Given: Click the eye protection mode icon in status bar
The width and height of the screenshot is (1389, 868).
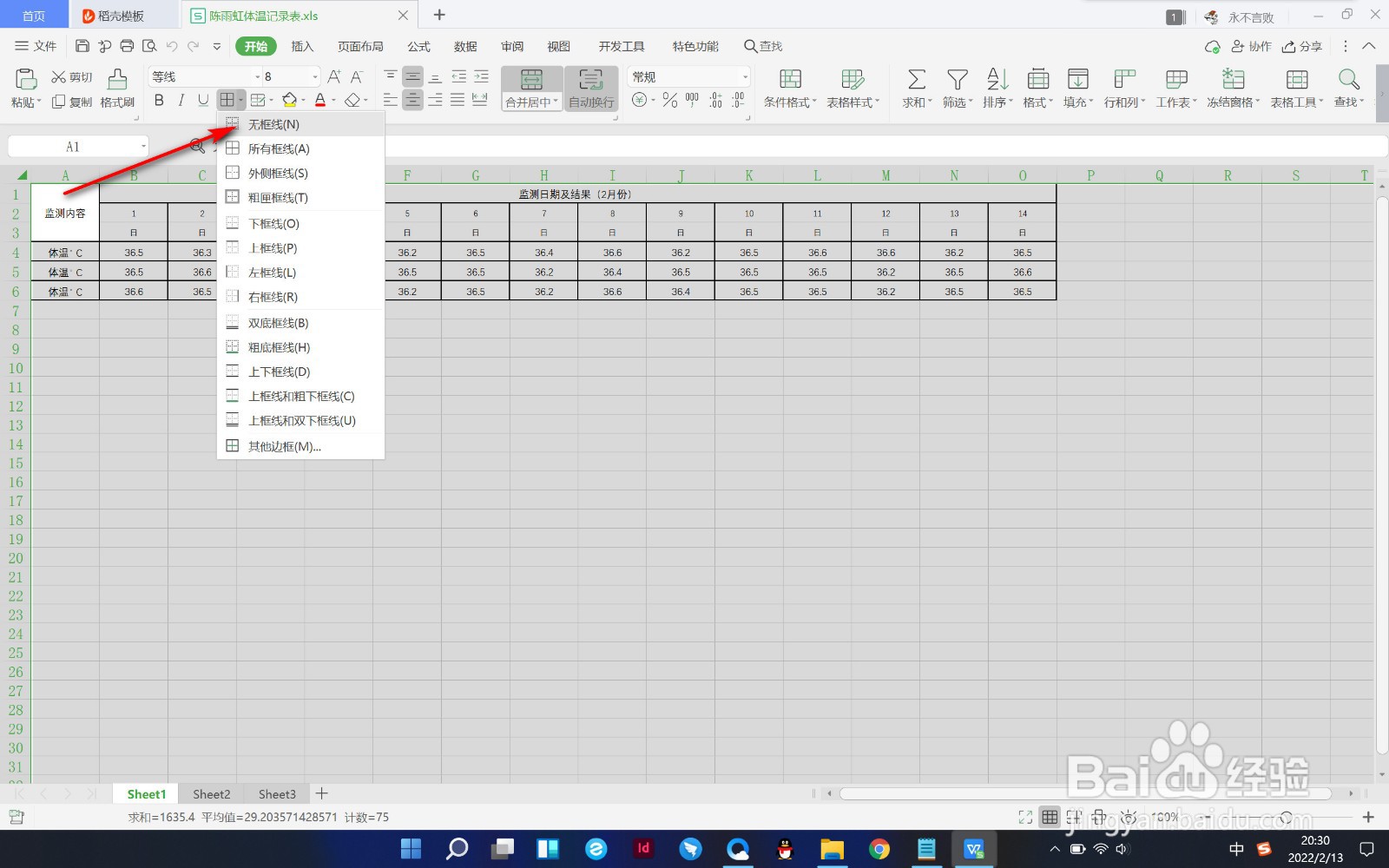Looking at the screenshot, I should point(1129,817).
